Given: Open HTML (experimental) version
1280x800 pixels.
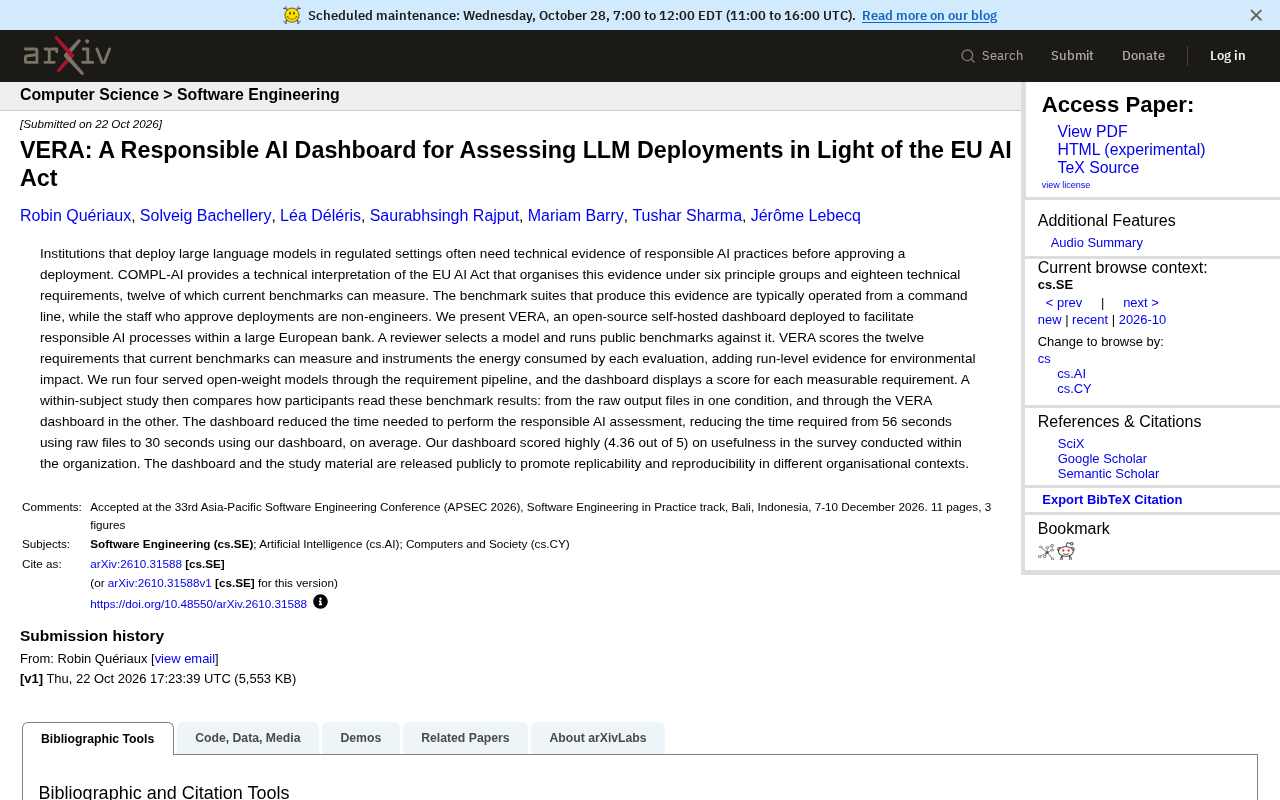Looking at the screenshot, I should pyautogui.click(x=1131, y=150).
